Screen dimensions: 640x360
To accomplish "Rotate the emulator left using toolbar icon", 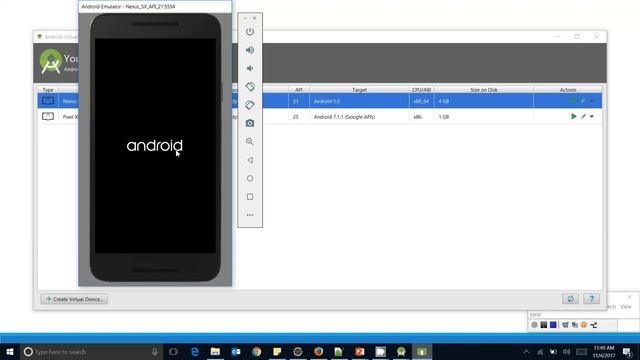I will pyautogui.click(x=250, y=87).
